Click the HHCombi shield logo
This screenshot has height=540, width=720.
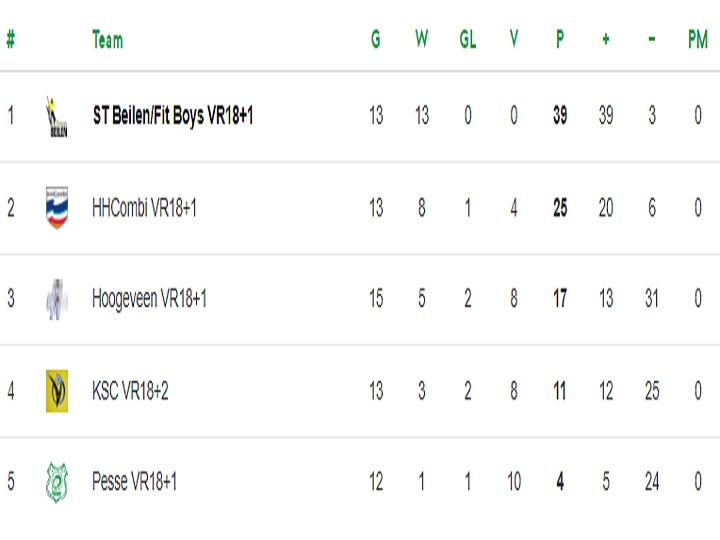click(57, 208)
